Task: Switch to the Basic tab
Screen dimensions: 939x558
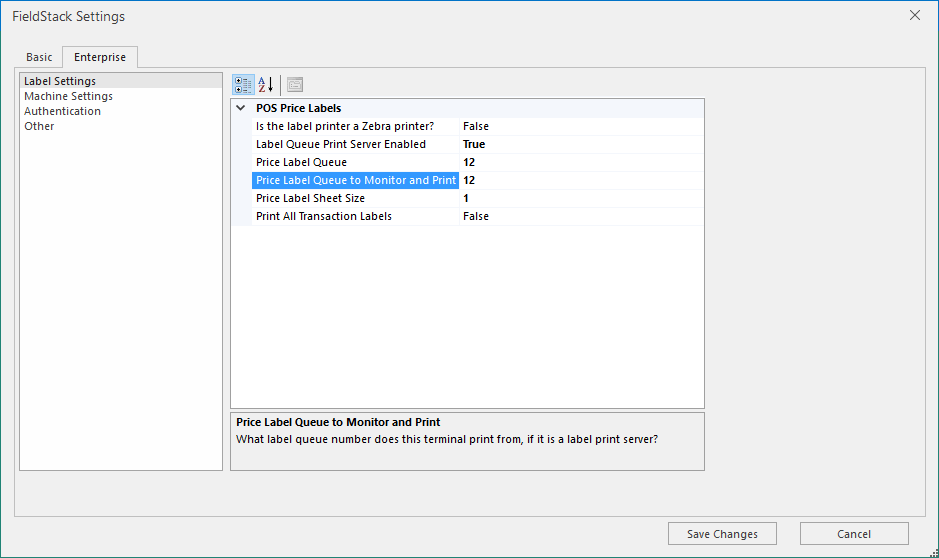Action: coord(39,57)
